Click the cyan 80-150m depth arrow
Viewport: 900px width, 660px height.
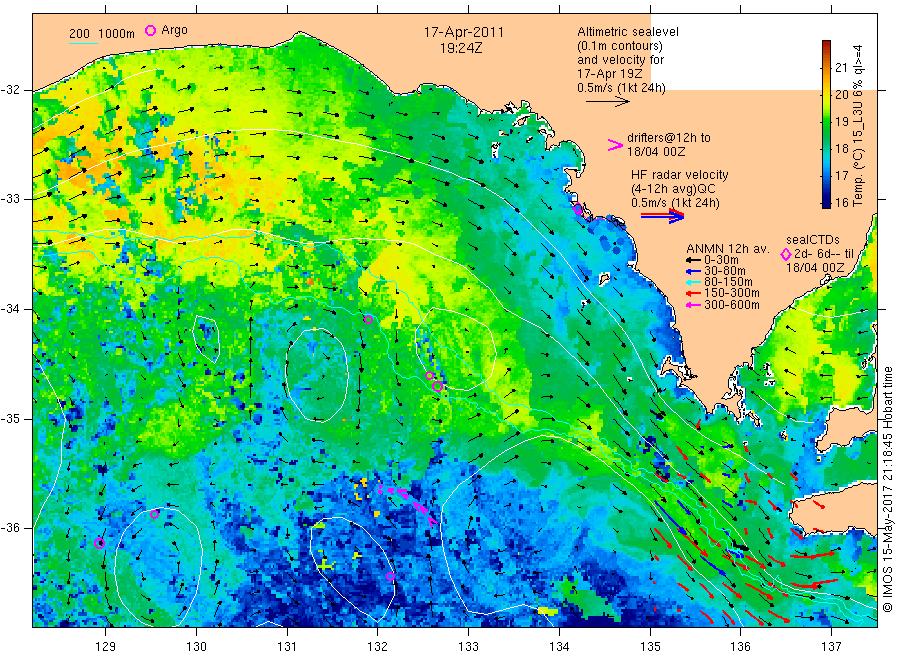point(693,282)
